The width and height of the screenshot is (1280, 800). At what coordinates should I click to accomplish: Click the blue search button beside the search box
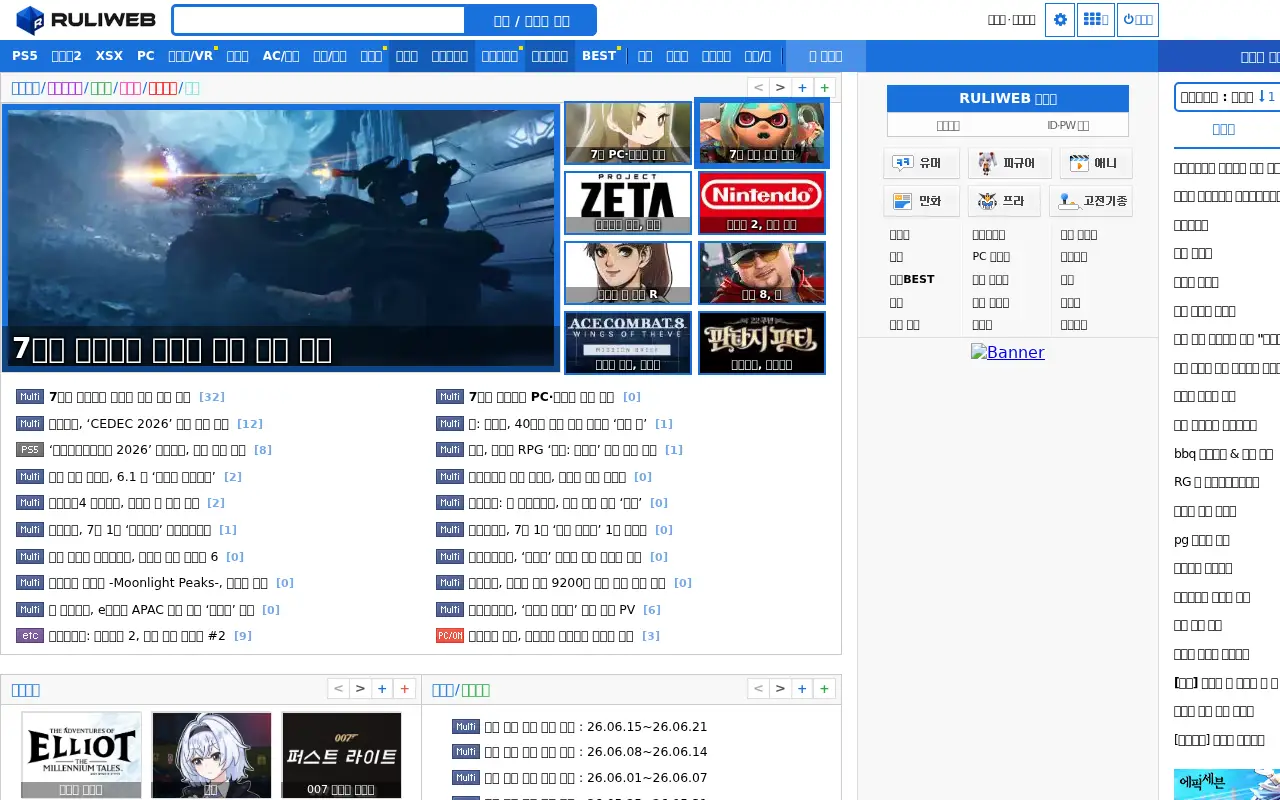531,20
